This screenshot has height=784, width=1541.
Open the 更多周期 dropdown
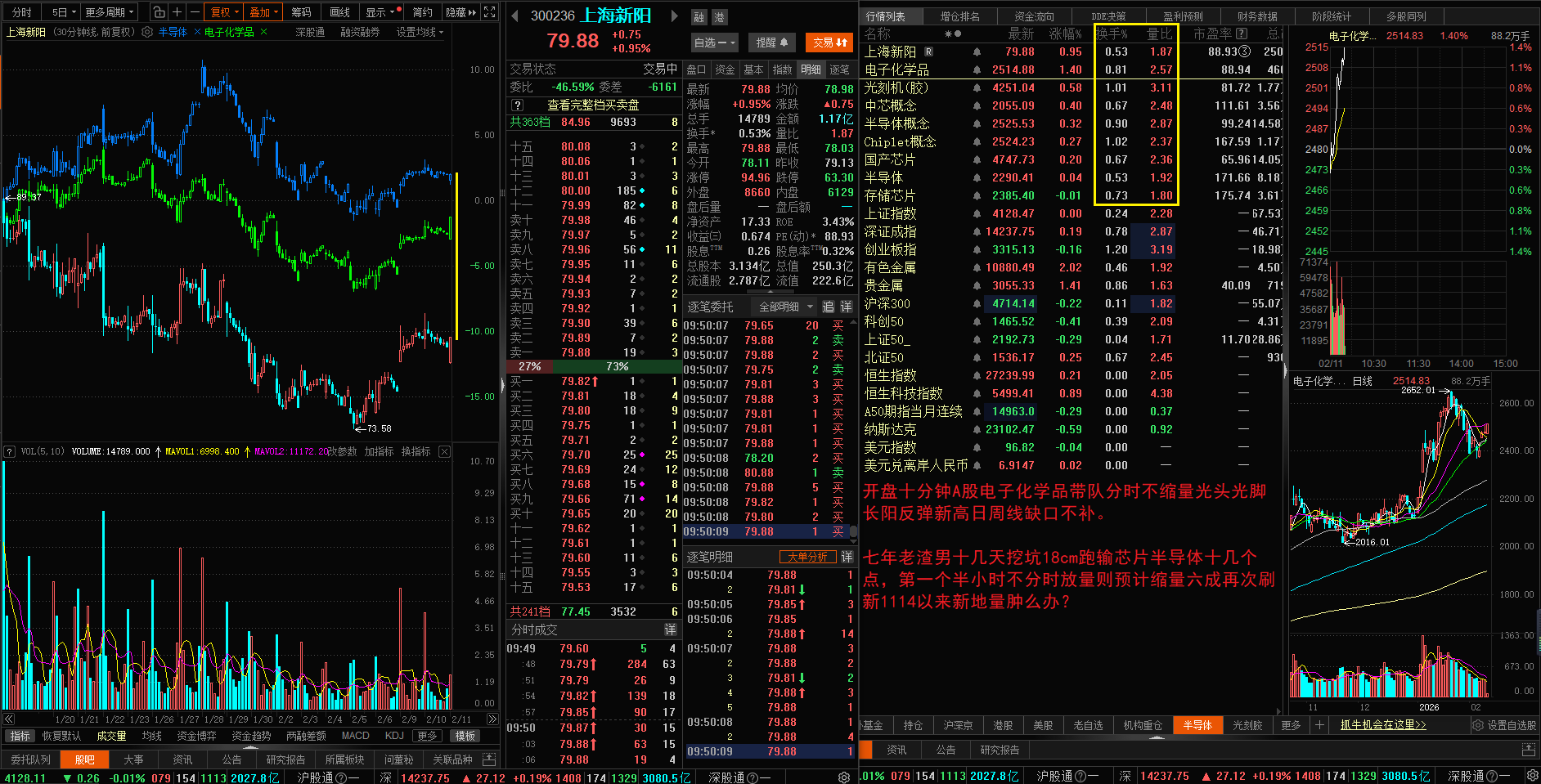(x=110, y=12)
